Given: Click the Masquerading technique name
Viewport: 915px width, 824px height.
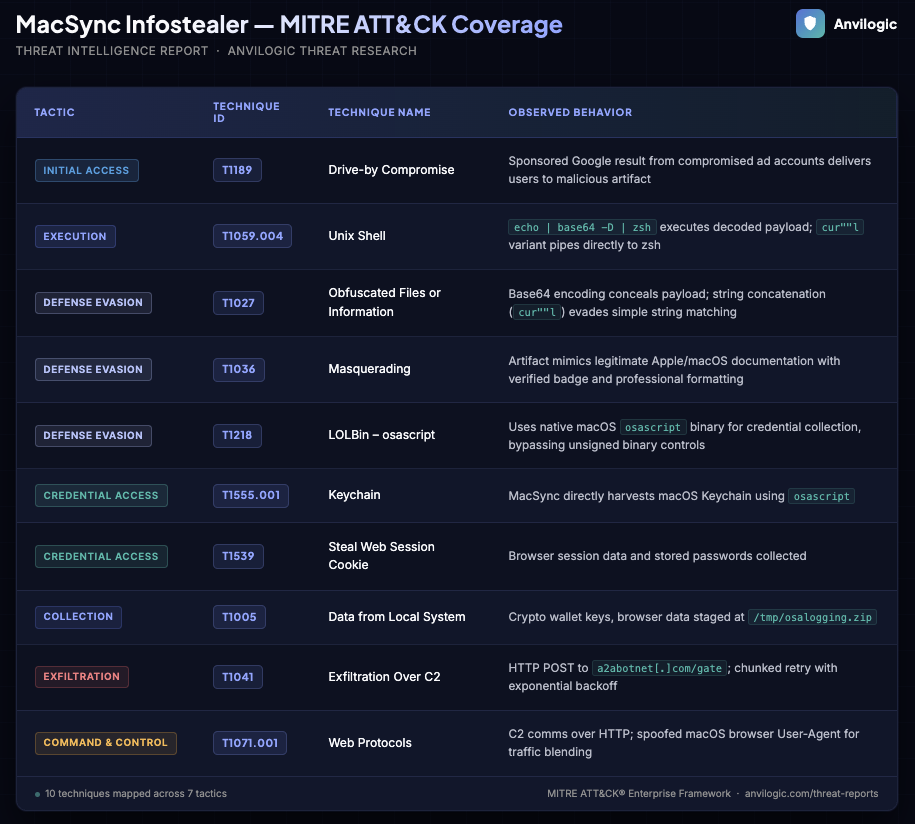Looking at the screenshot, I should (369, 369).
